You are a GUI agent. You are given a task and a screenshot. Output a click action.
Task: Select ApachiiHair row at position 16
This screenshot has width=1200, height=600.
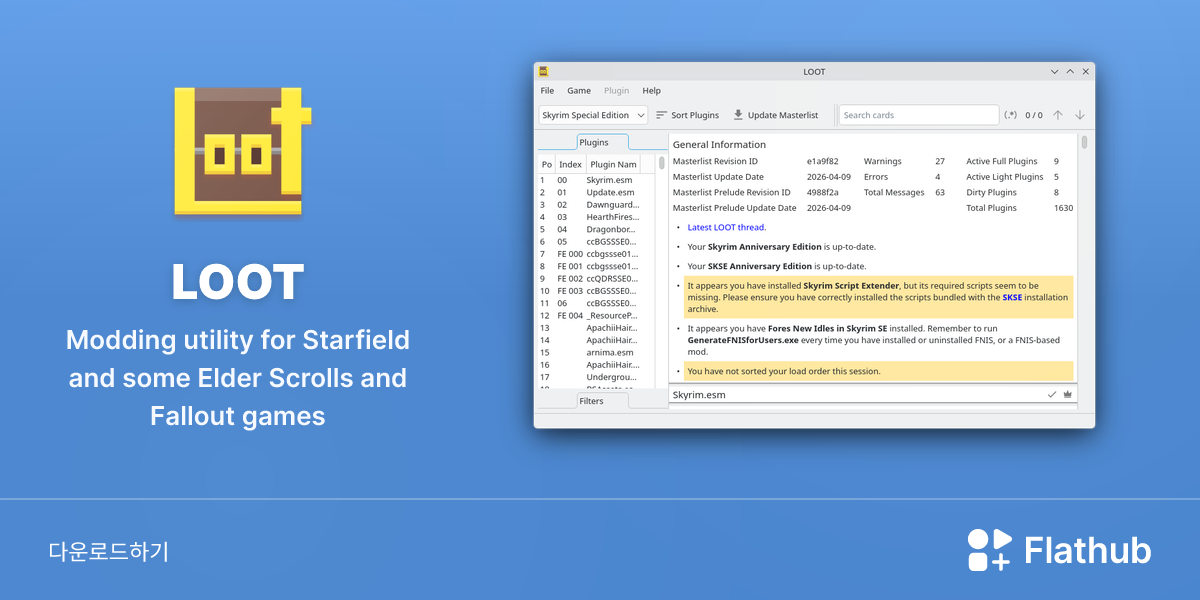coord(596,365)
